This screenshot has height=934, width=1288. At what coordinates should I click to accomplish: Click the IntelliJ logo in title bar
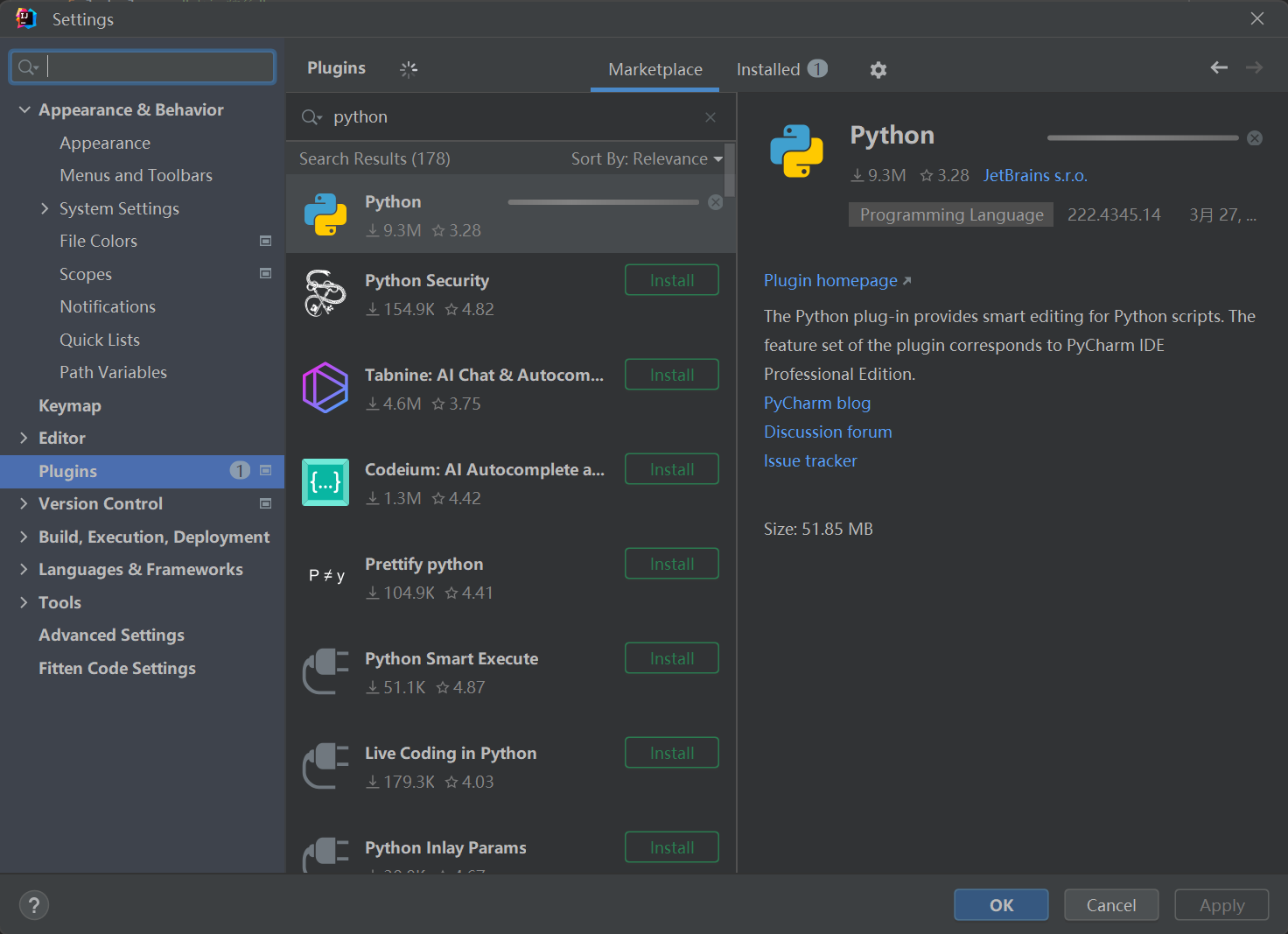tap(26, 18)
